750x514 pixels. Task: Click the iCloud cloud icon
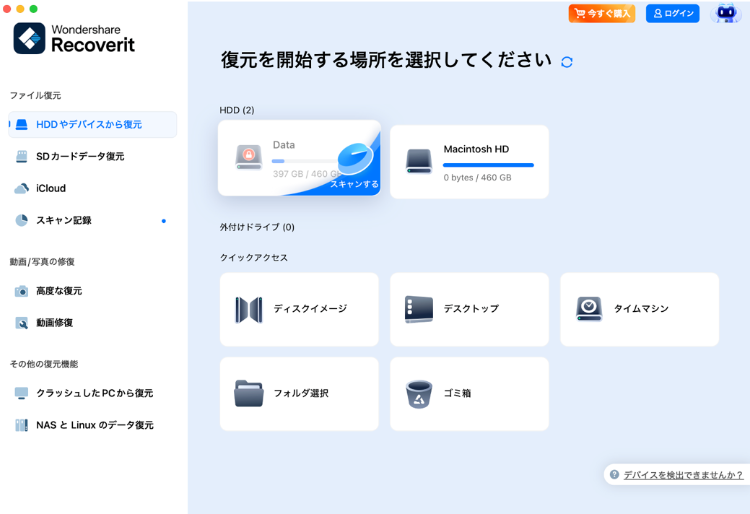(x=22, y=188)
